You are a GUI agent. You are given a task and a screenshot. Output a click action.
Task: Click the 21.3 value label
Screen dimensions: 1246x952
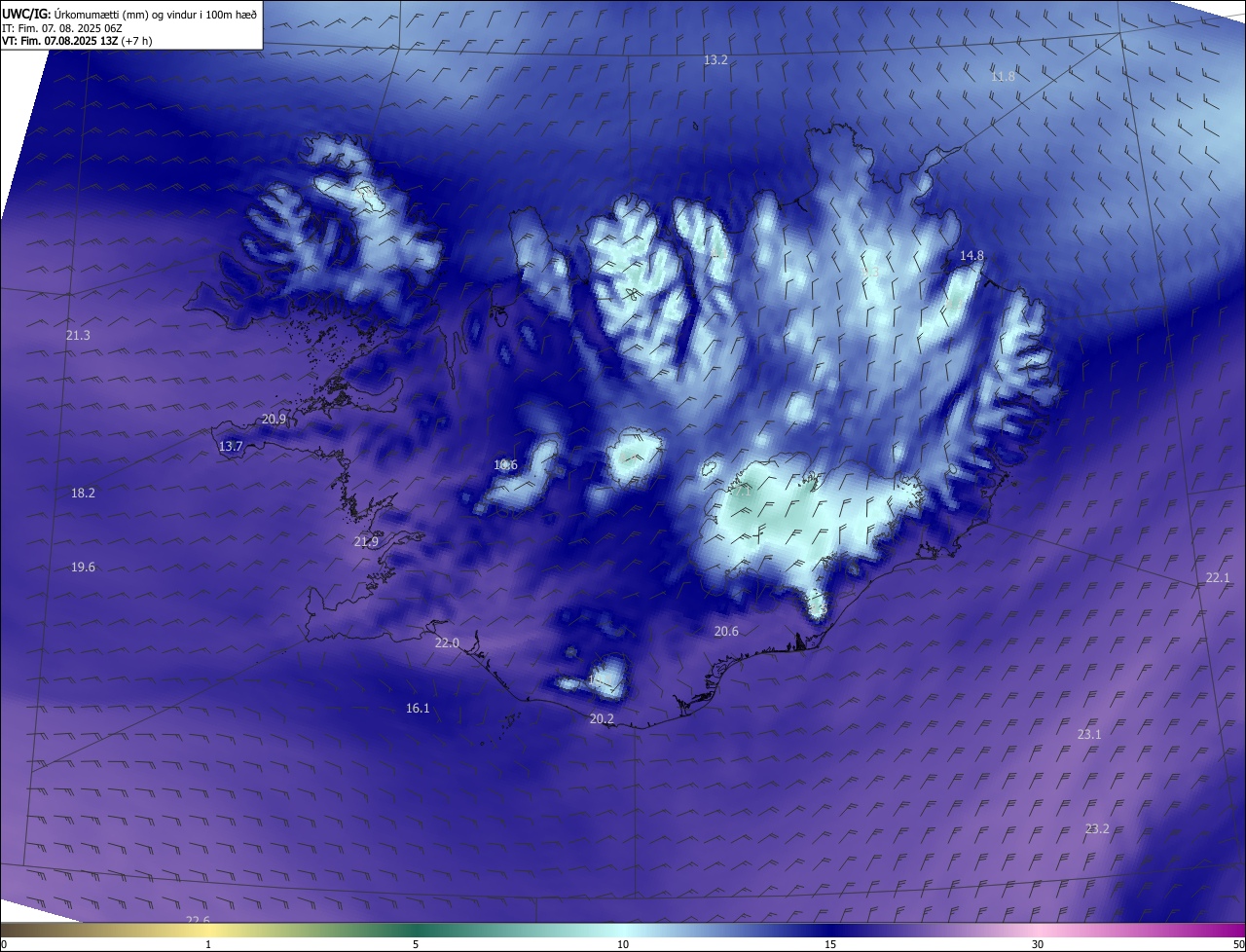78,335
